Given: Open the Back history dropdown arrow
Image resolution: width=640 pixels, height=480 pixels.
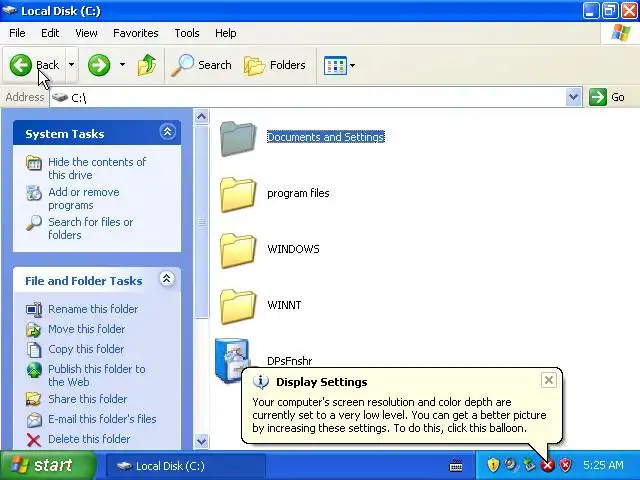Looking at the screenshot, I should point(71,65).
